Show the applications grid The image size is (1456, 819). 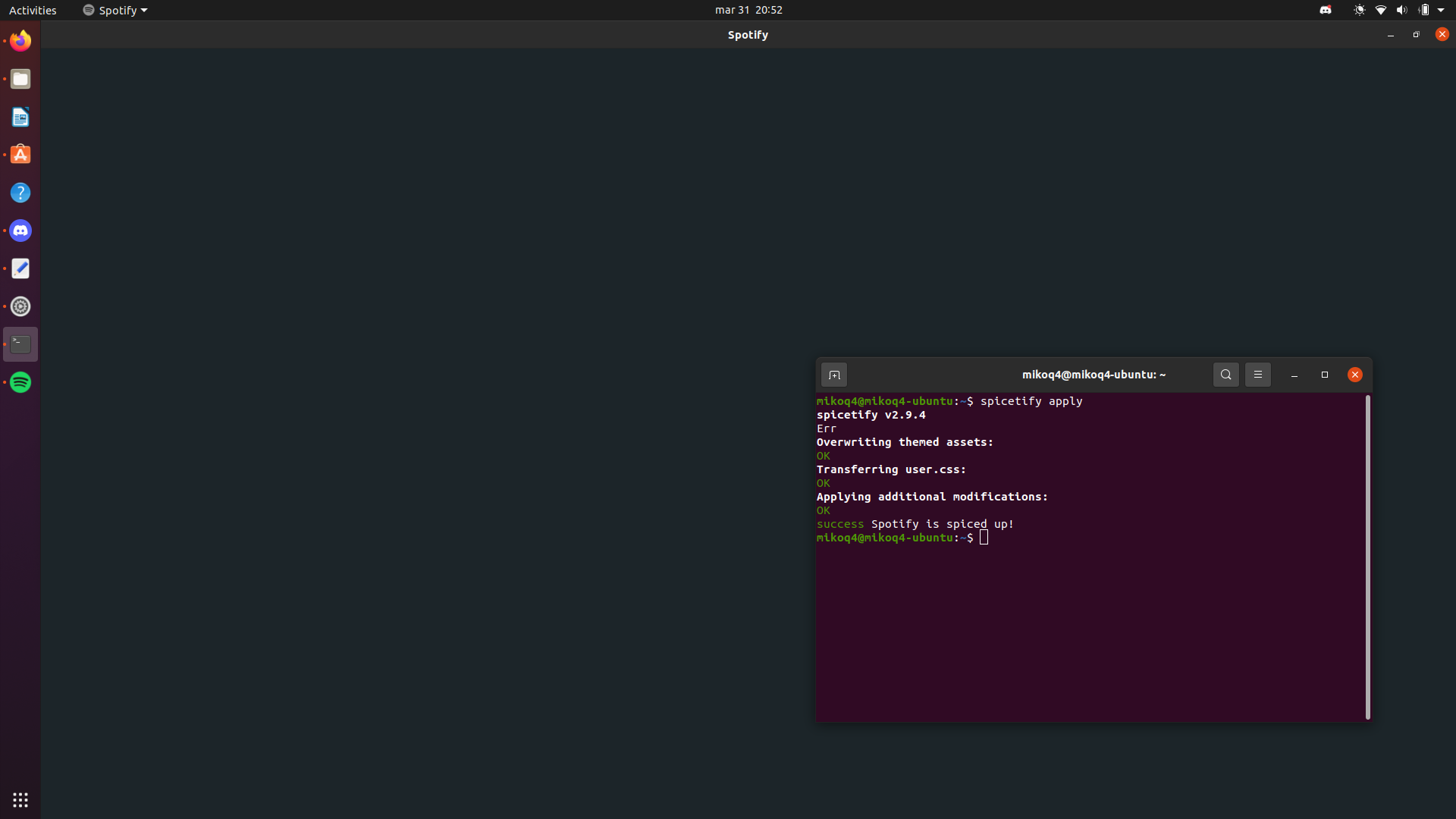(20, 800)
